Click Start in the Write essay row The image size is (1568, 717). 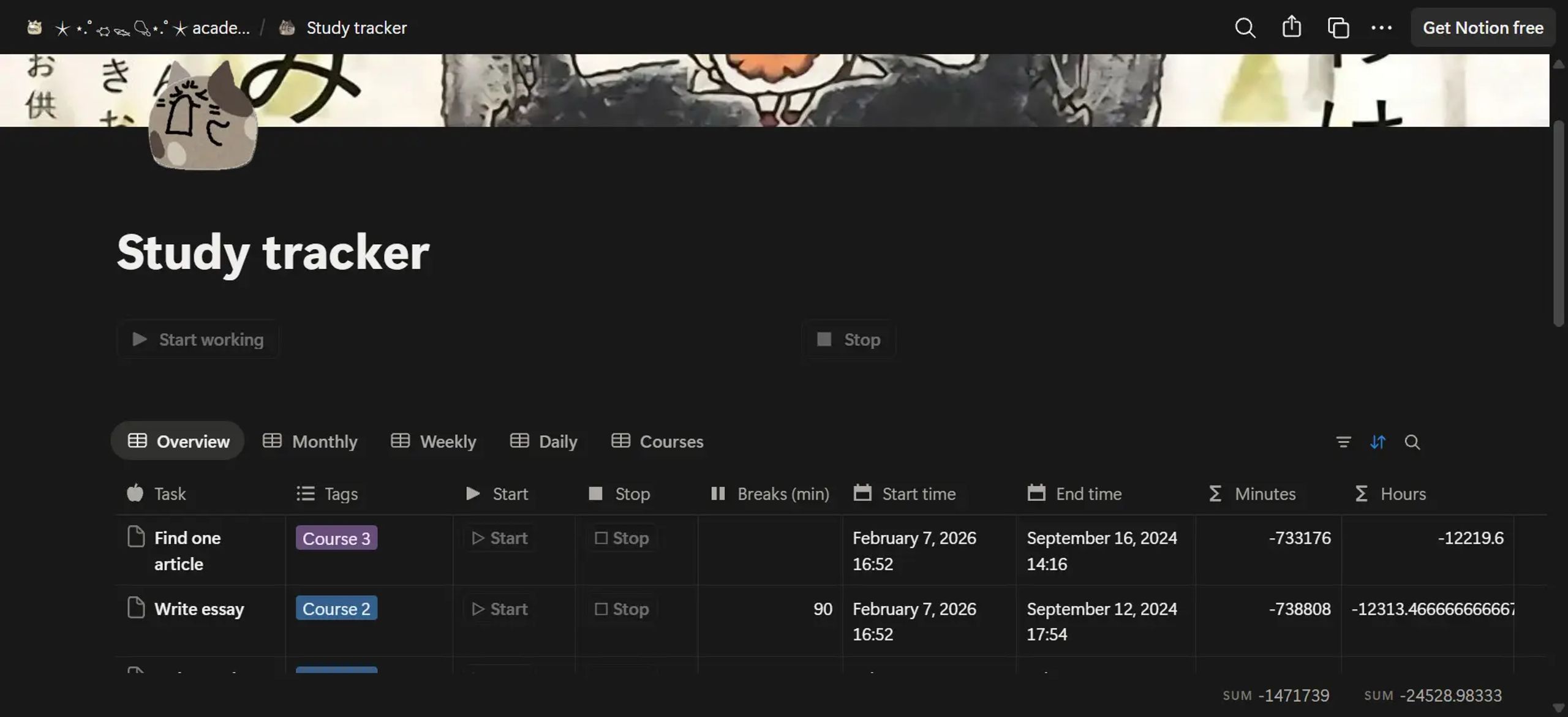500,609
